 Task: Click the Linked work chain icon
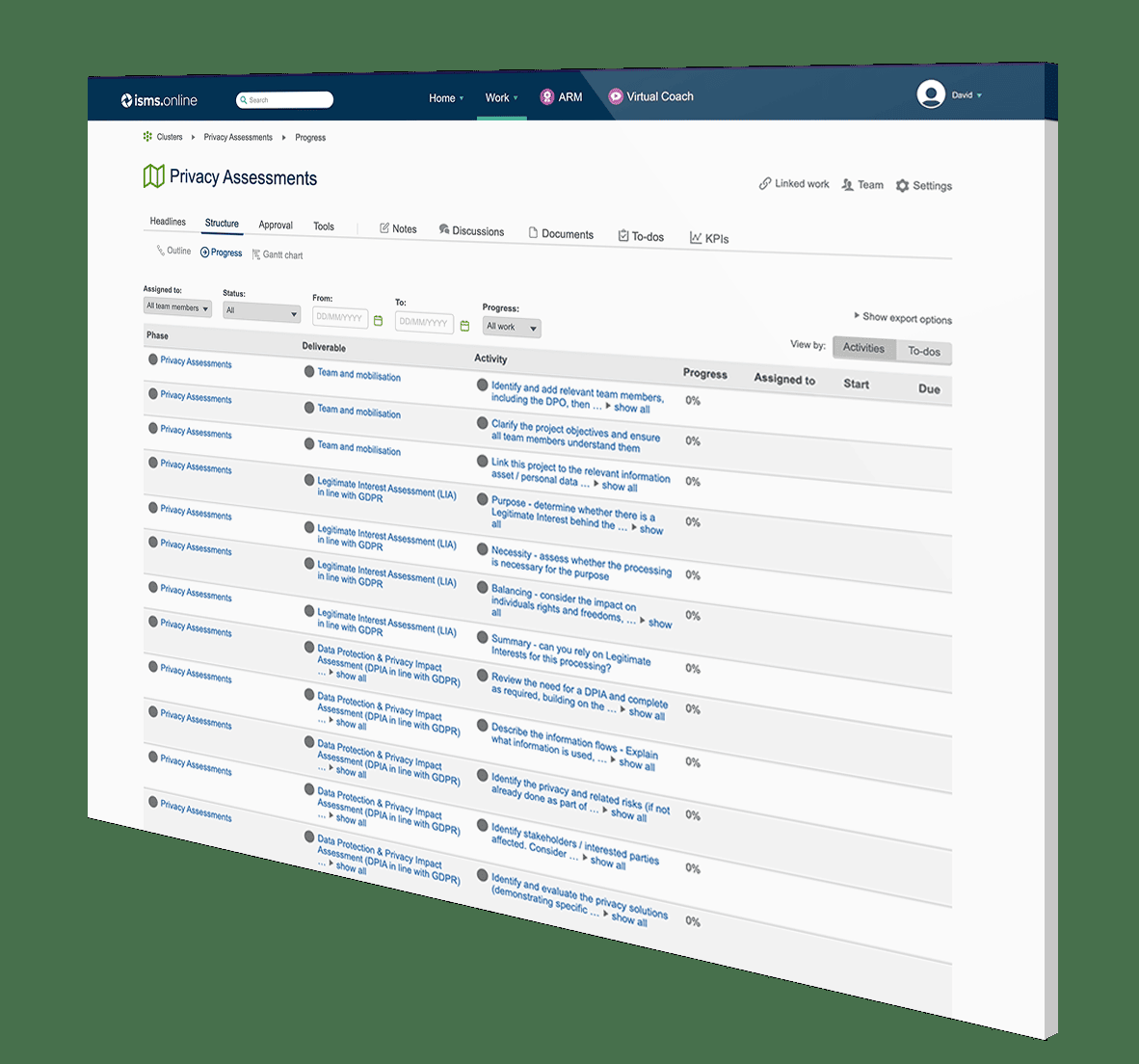[765, 183]
